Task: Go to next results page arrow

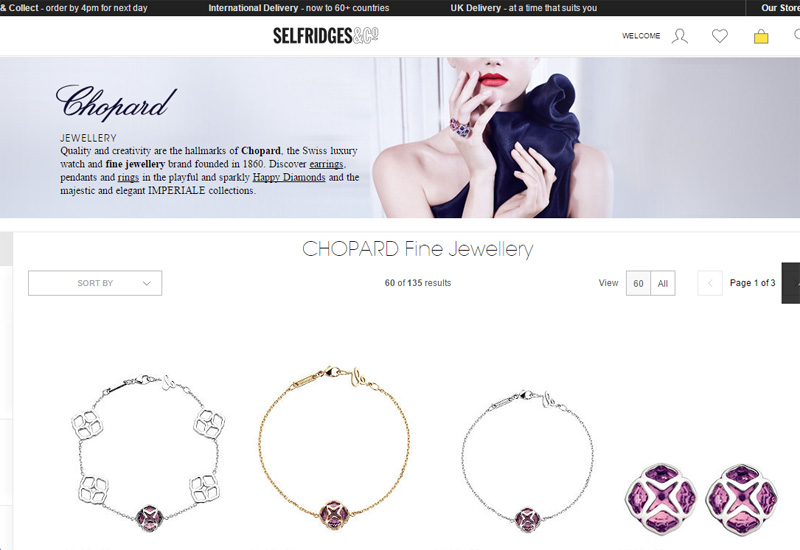Action: click(791, 283)
